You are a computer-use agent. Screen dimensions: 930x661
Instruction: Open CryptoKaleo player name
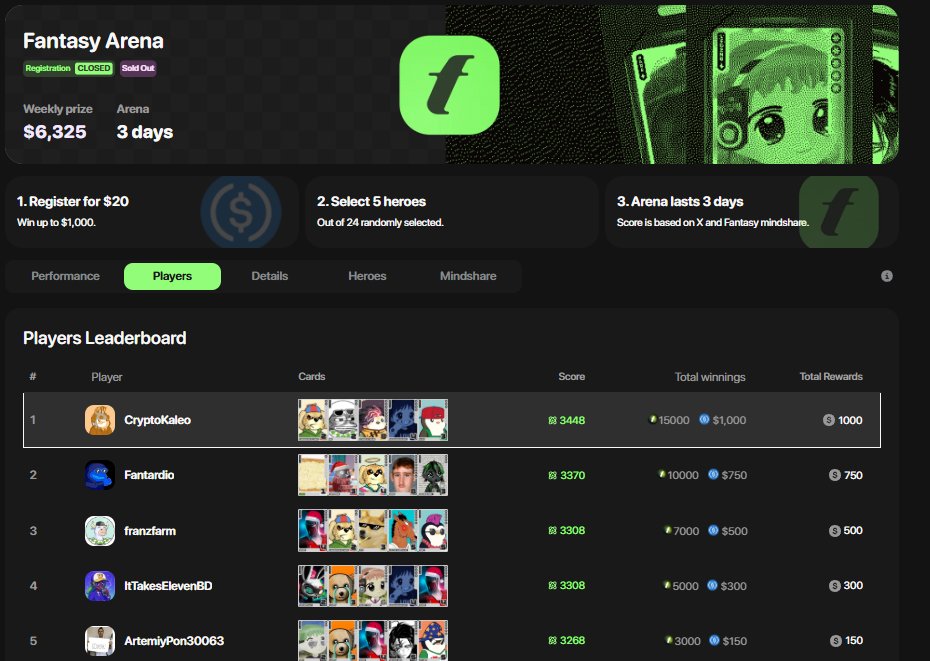coord(157,420)
